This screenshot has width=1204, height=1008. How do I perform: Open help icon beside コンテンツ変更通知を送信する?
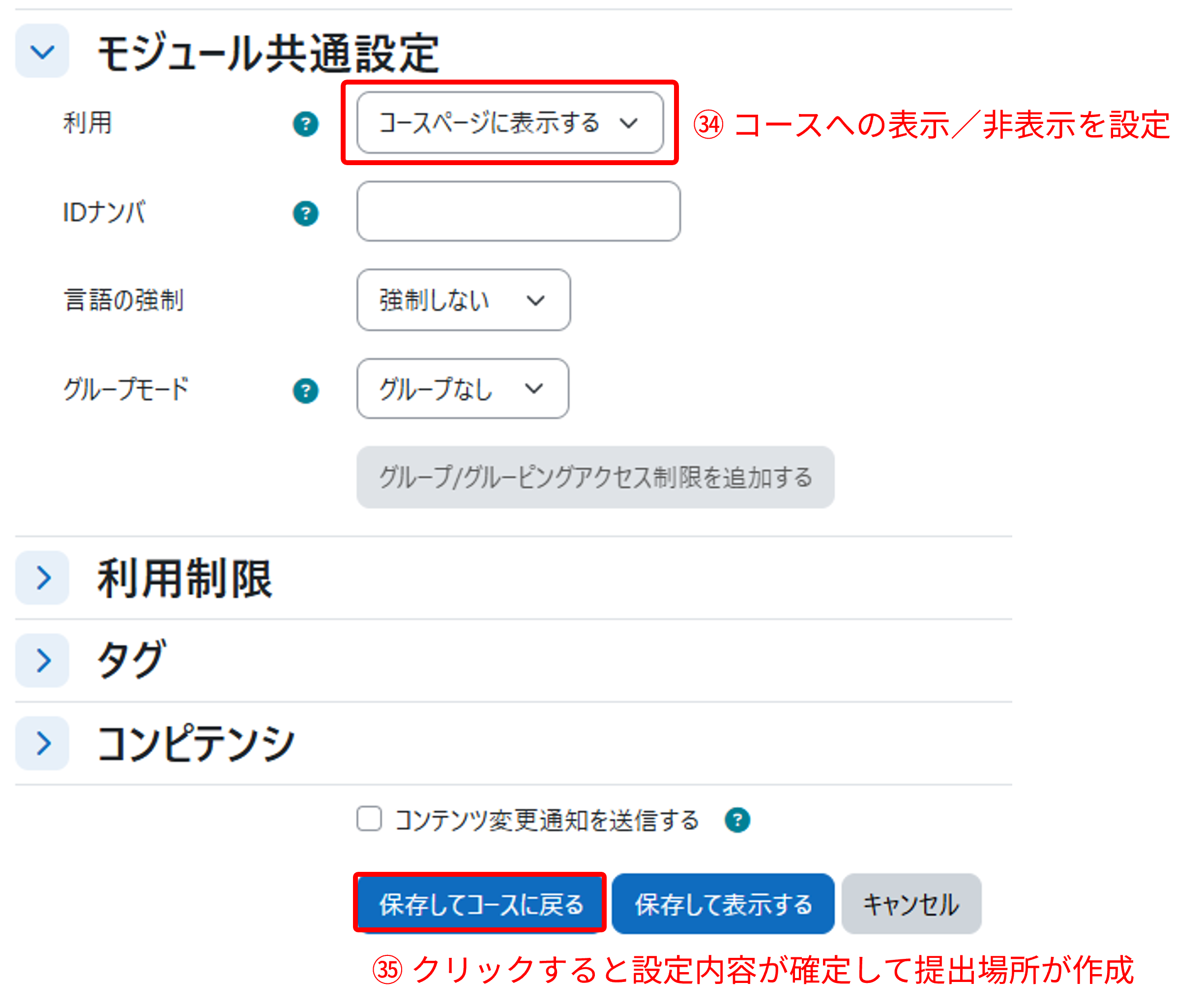[737, 819]
